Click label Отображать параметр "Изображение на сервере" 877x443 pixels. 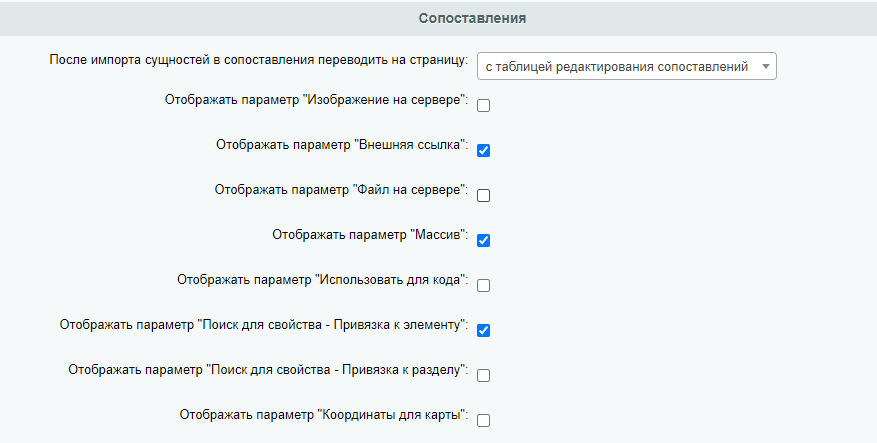pyautogui.click(x=317, y=100)
